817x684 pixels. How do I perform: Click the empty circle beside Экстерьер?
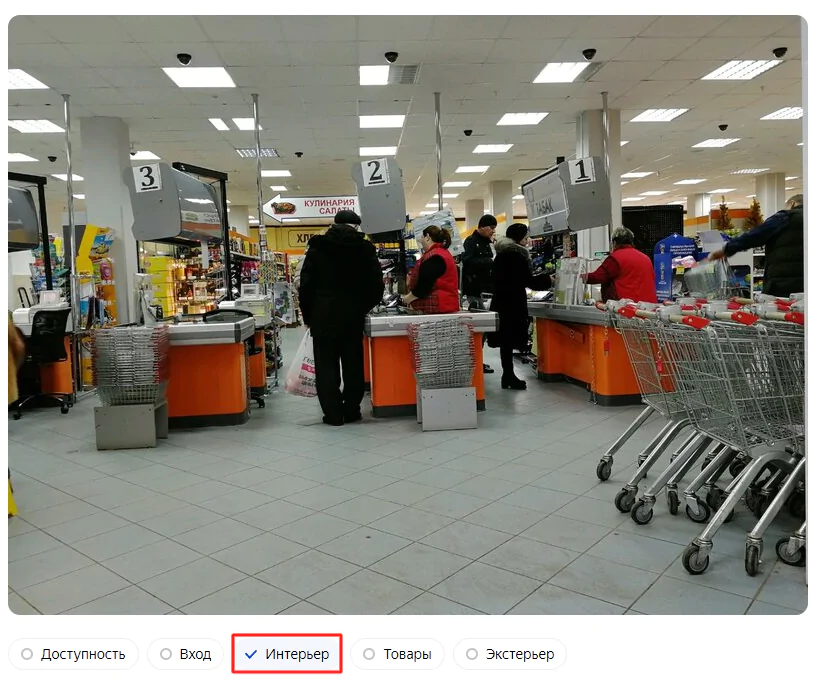coord(472,654)
